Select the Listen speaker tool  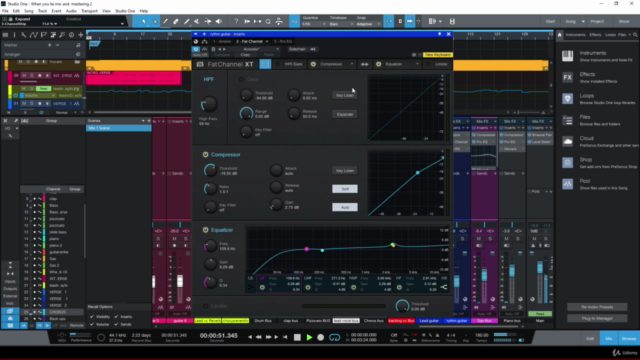219,21
